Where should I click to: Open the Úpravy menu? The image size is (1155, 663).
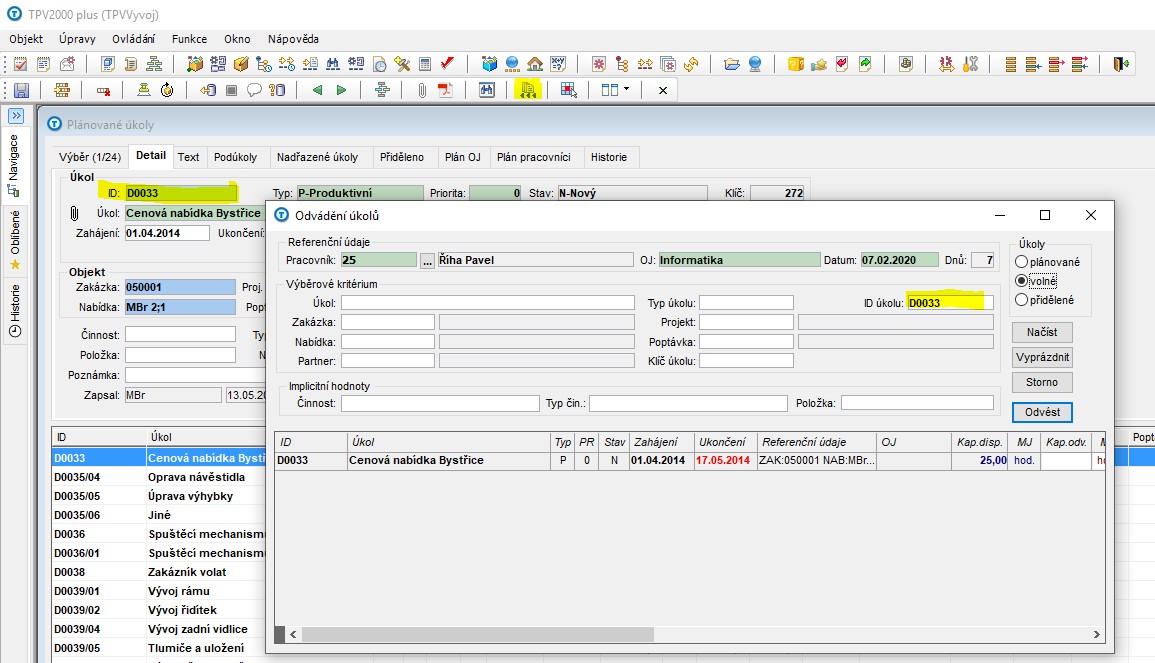tap(77, 39)
